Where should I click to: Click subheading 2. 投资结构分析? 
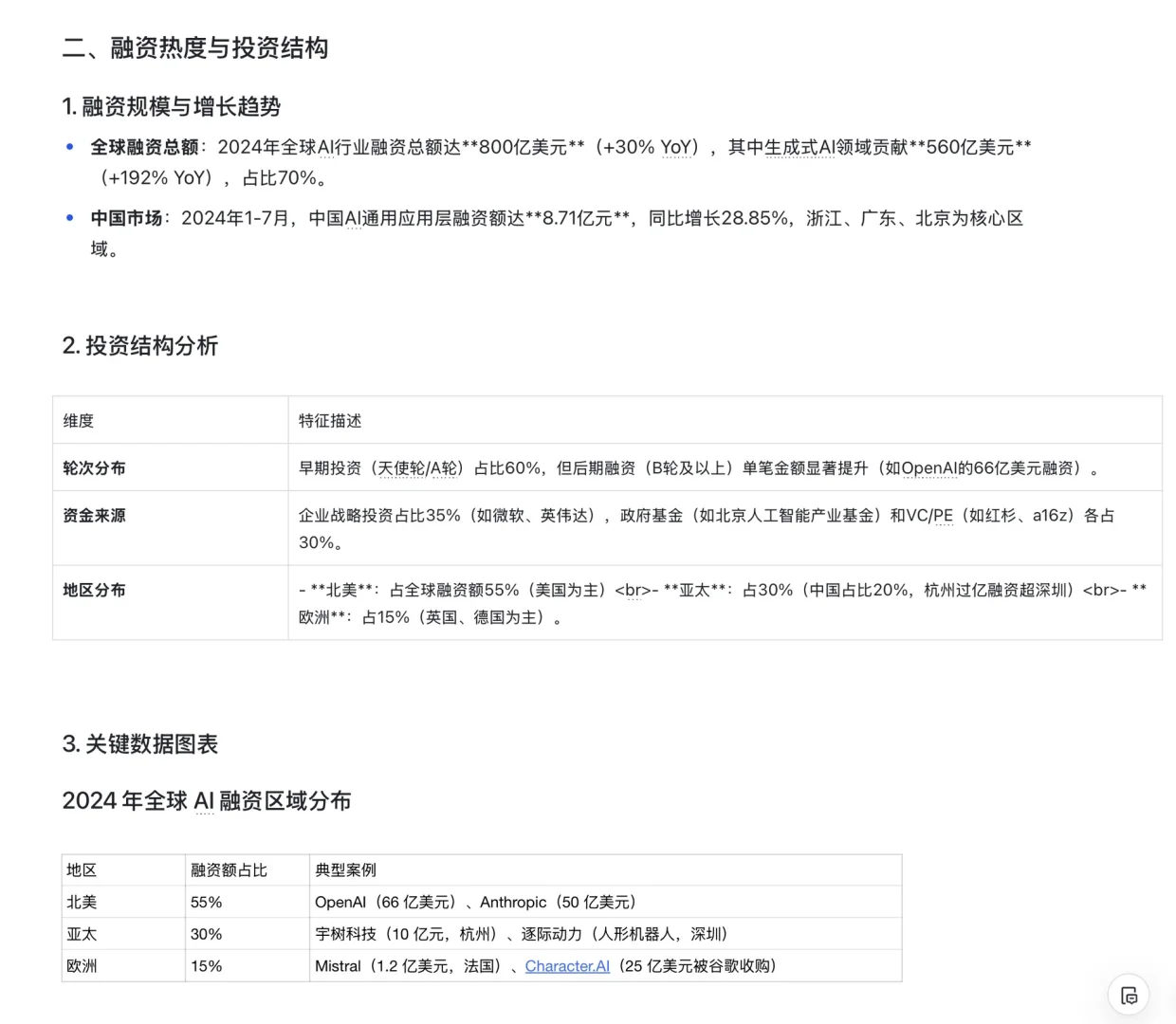(140, 346)
